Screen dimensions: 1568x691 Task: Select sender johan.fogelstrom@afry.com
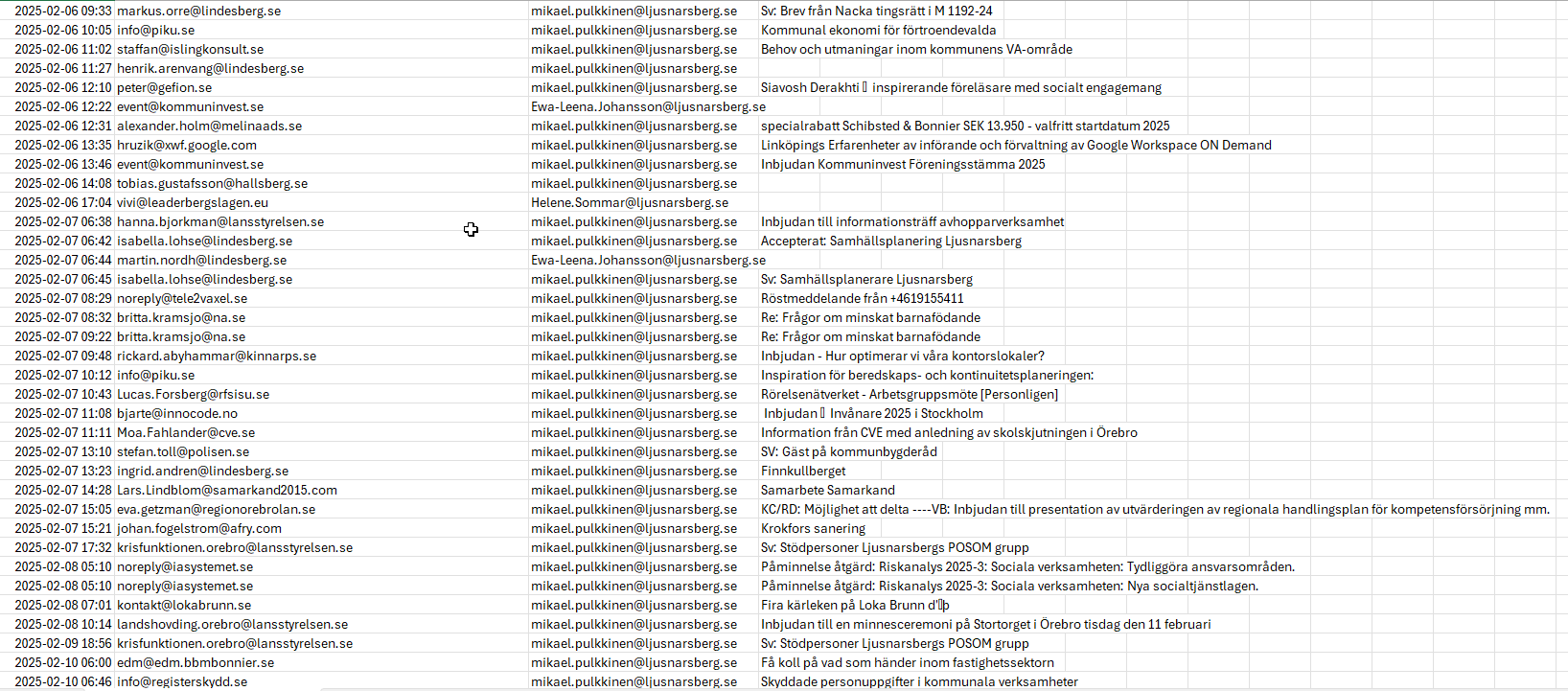pyautogui.click(x=199, y=528)
